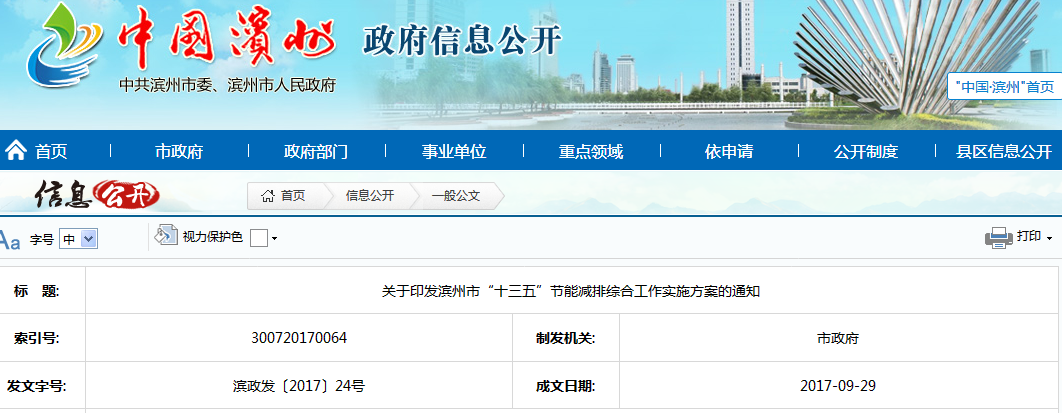Viewport: 1062px width, 413px height.
Task: Click the printer icon
Action: coord(998,238)
